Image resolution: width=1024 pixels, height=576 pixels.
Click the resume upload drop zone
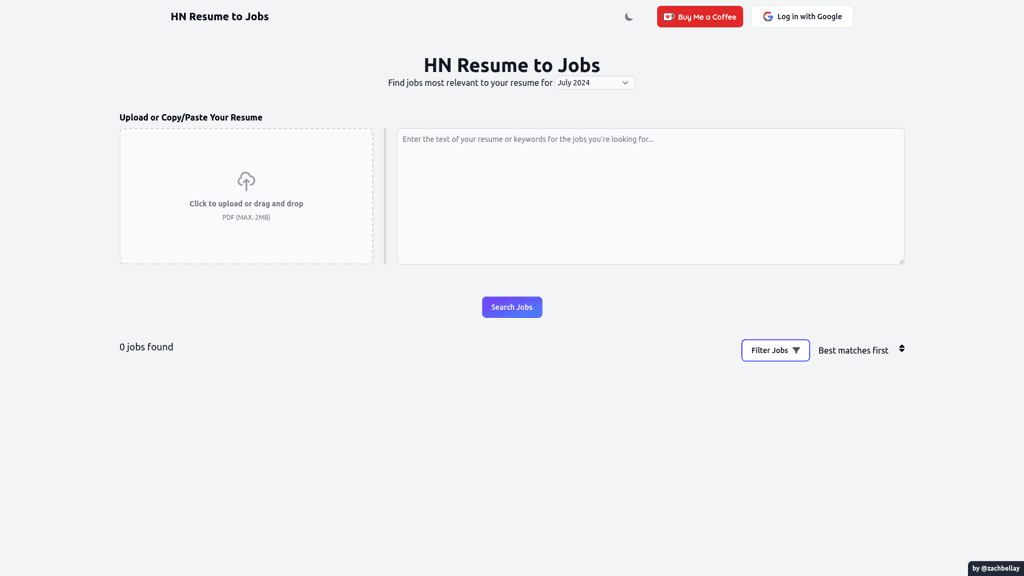click(246, 196)
